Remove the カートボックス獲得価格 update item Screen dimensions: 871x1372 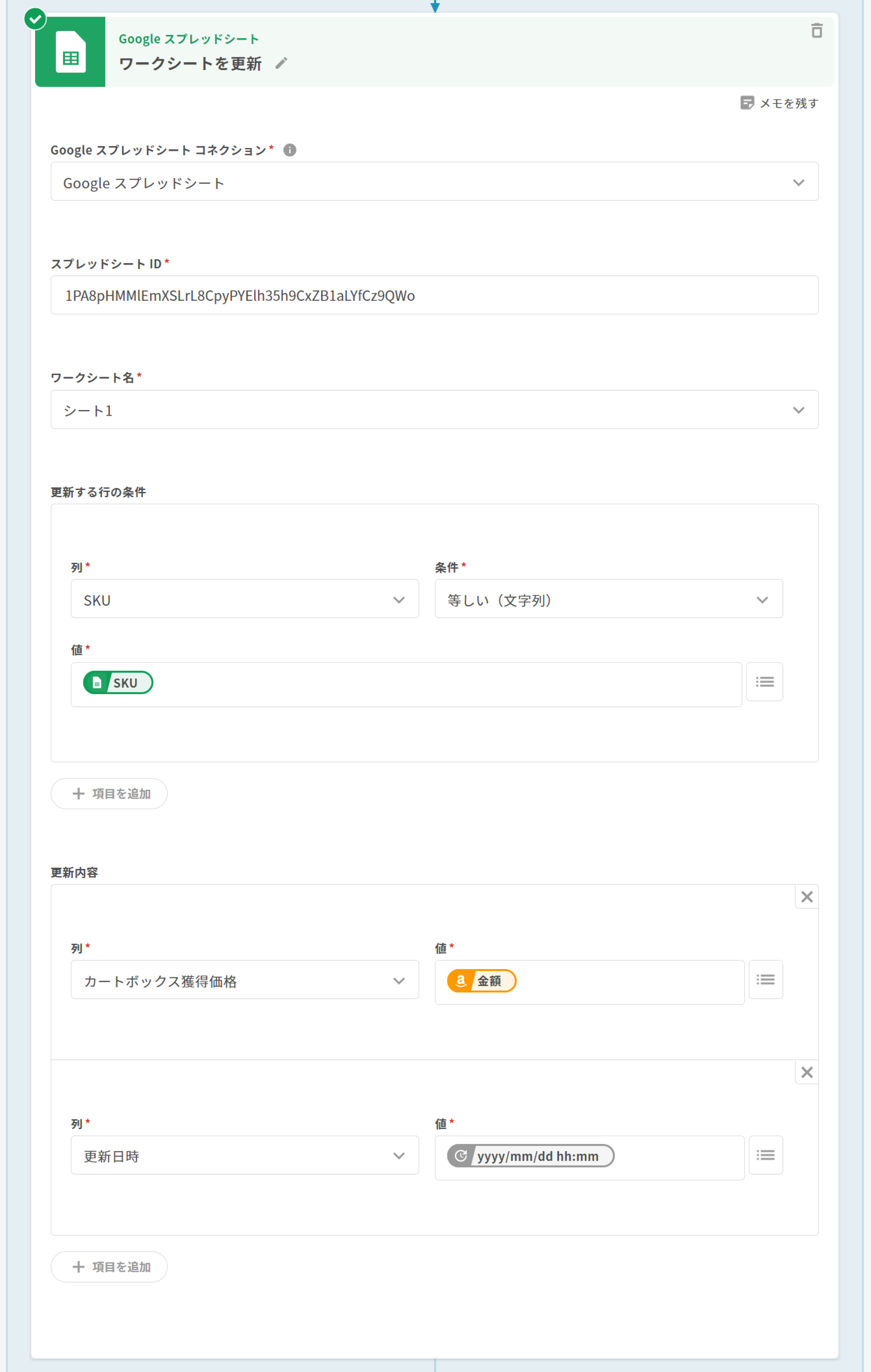807,897
